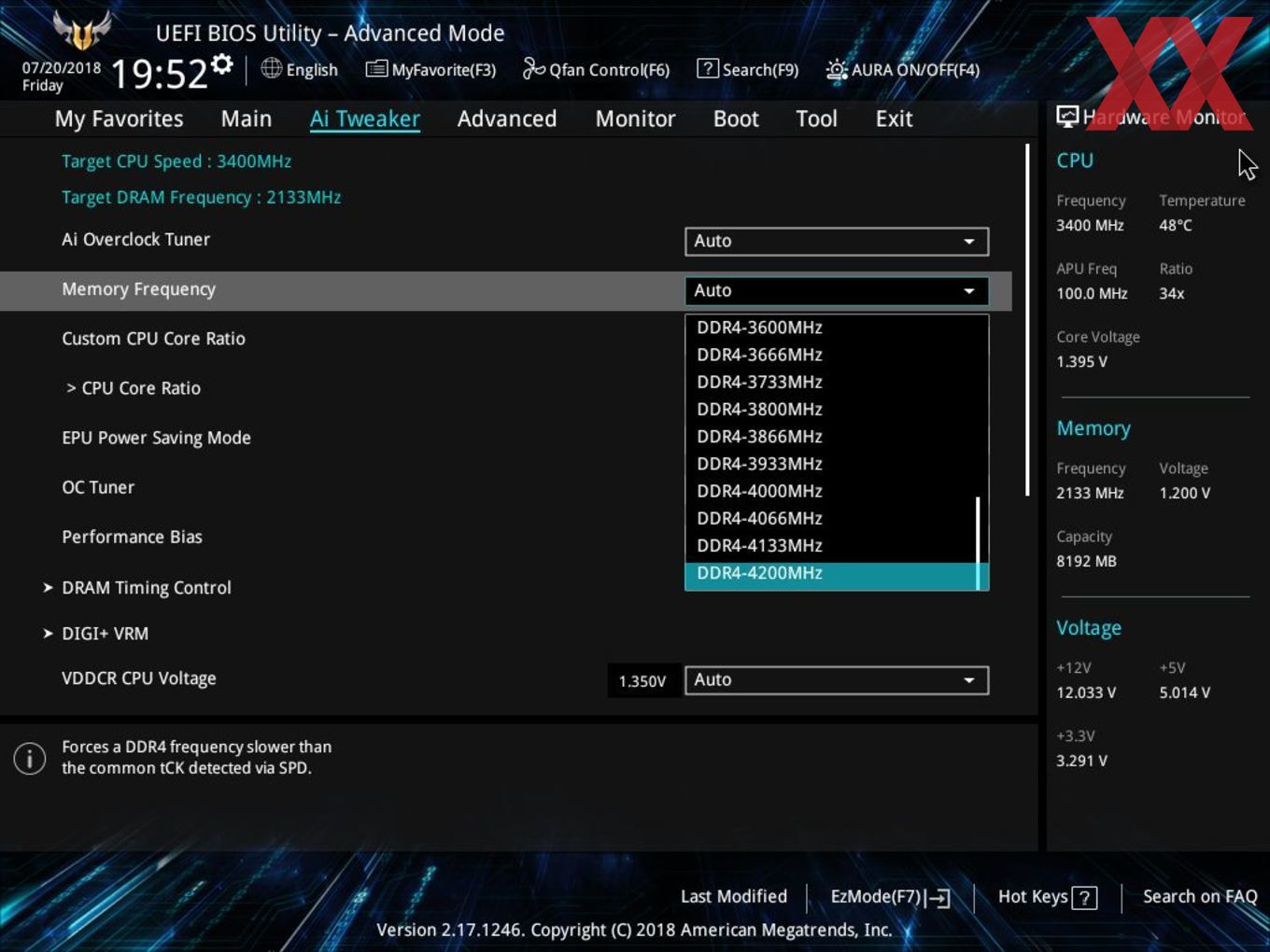Click the 19:52 clock display
Screen dimensions: 1270x952
click(159, 75)
